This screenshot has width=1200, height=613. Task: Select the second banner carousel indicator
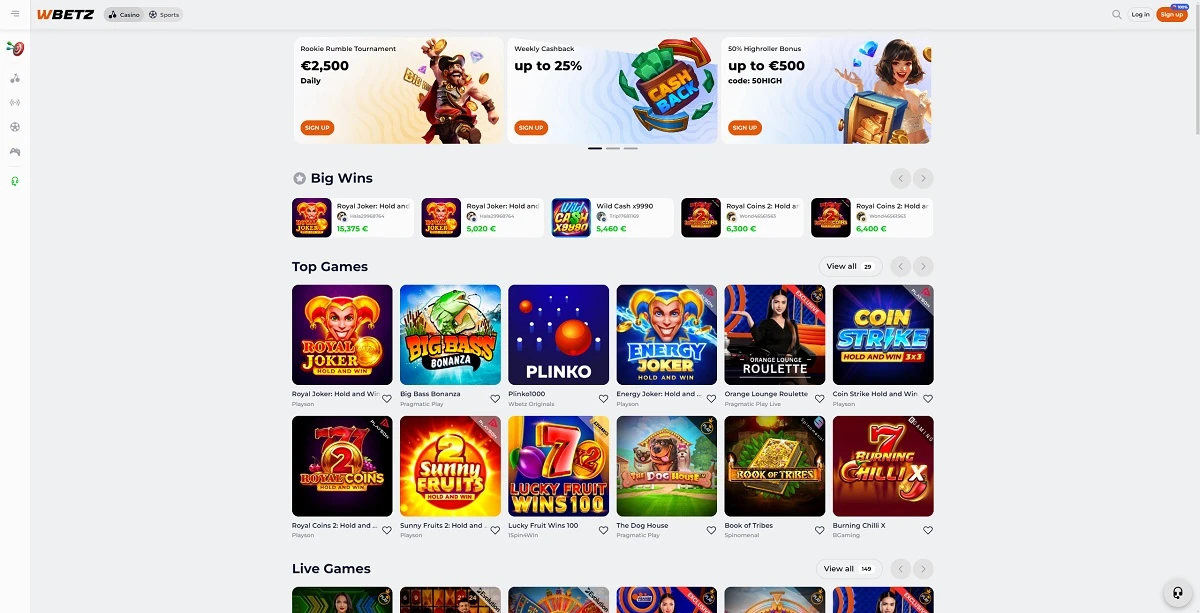tap(612, 148)
